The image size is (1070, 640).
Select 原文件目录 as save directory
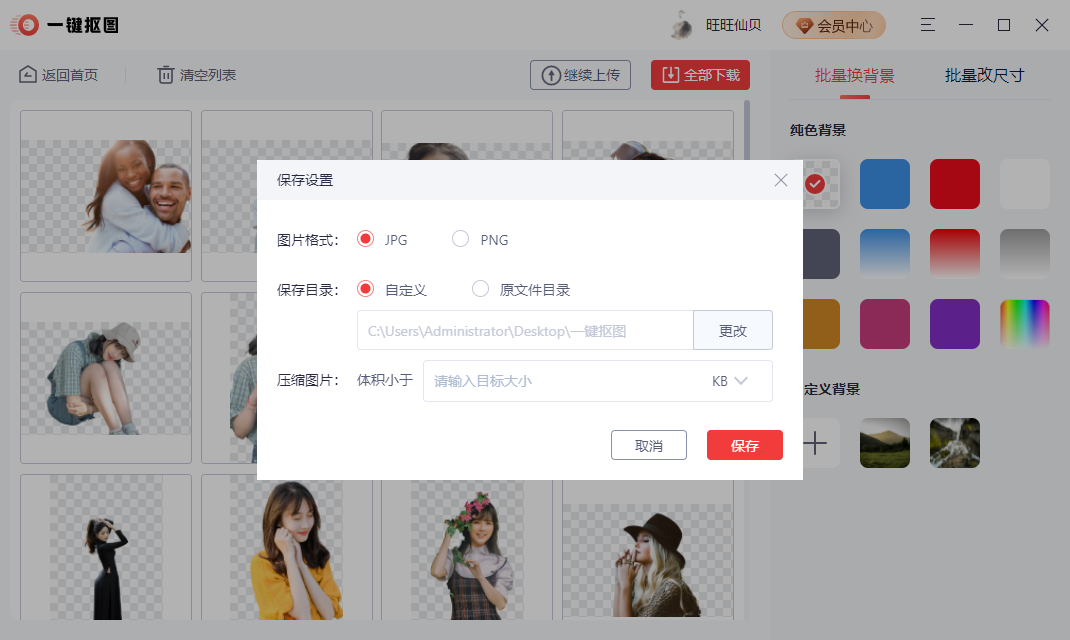coord(480,289)
